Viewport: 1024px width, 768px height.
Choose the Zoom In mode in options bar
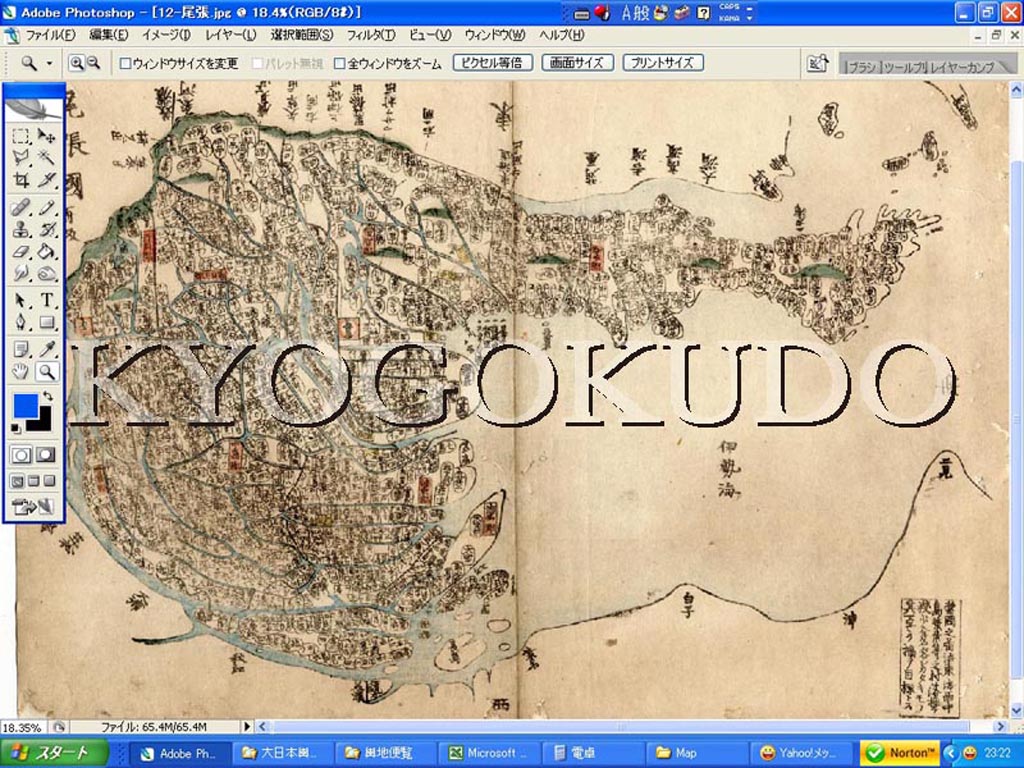pos(77,63)
